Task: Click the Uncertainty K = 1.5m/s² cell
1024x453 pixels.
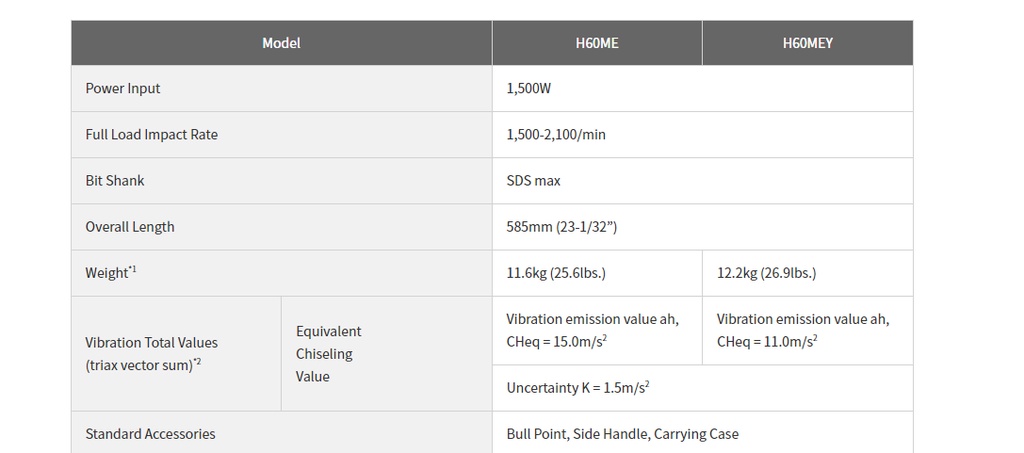Action: 703,388
